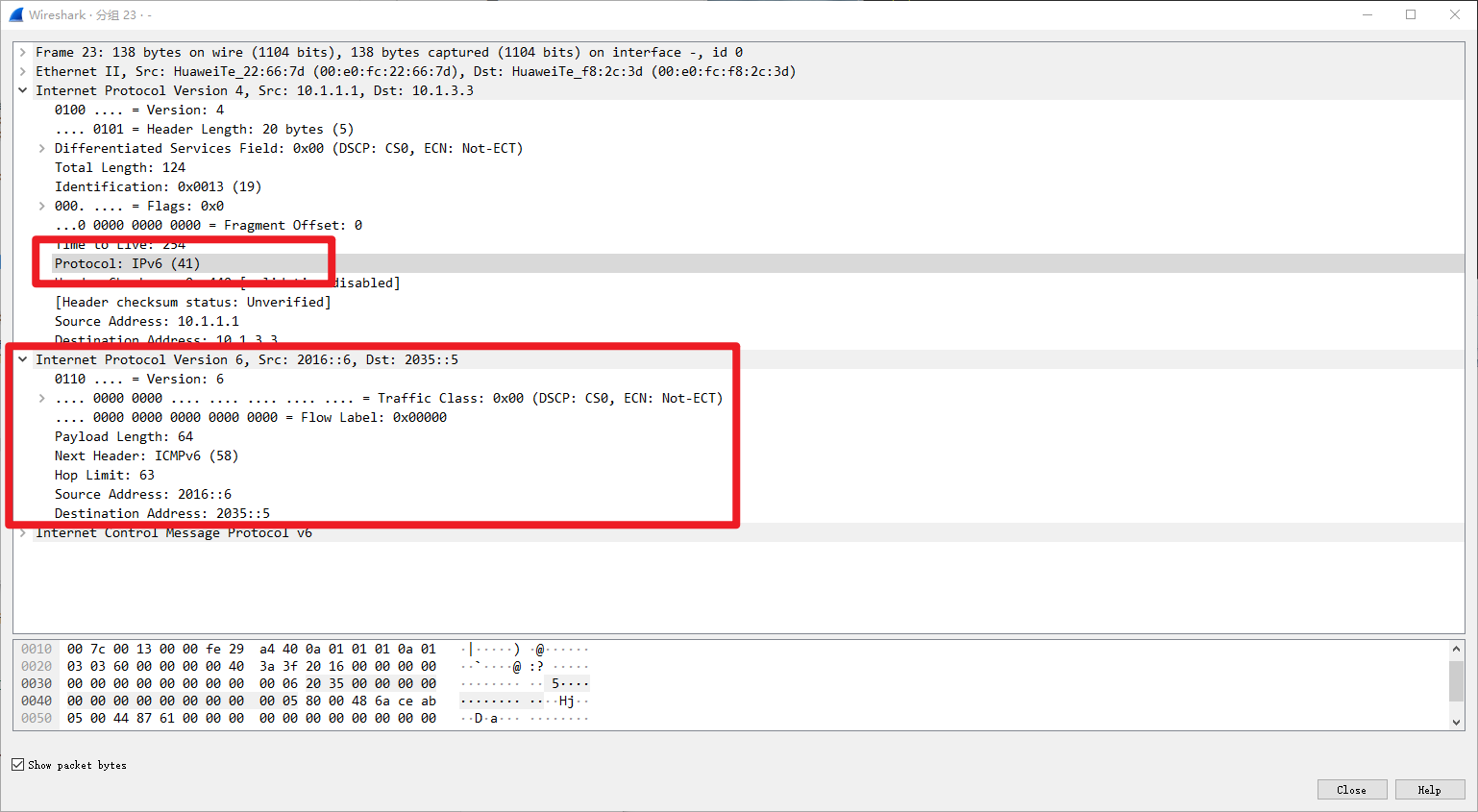This screenshot has width=1478, height=812.
Task: Expand the IPv4 Flags field
Action: click(42, 207)
